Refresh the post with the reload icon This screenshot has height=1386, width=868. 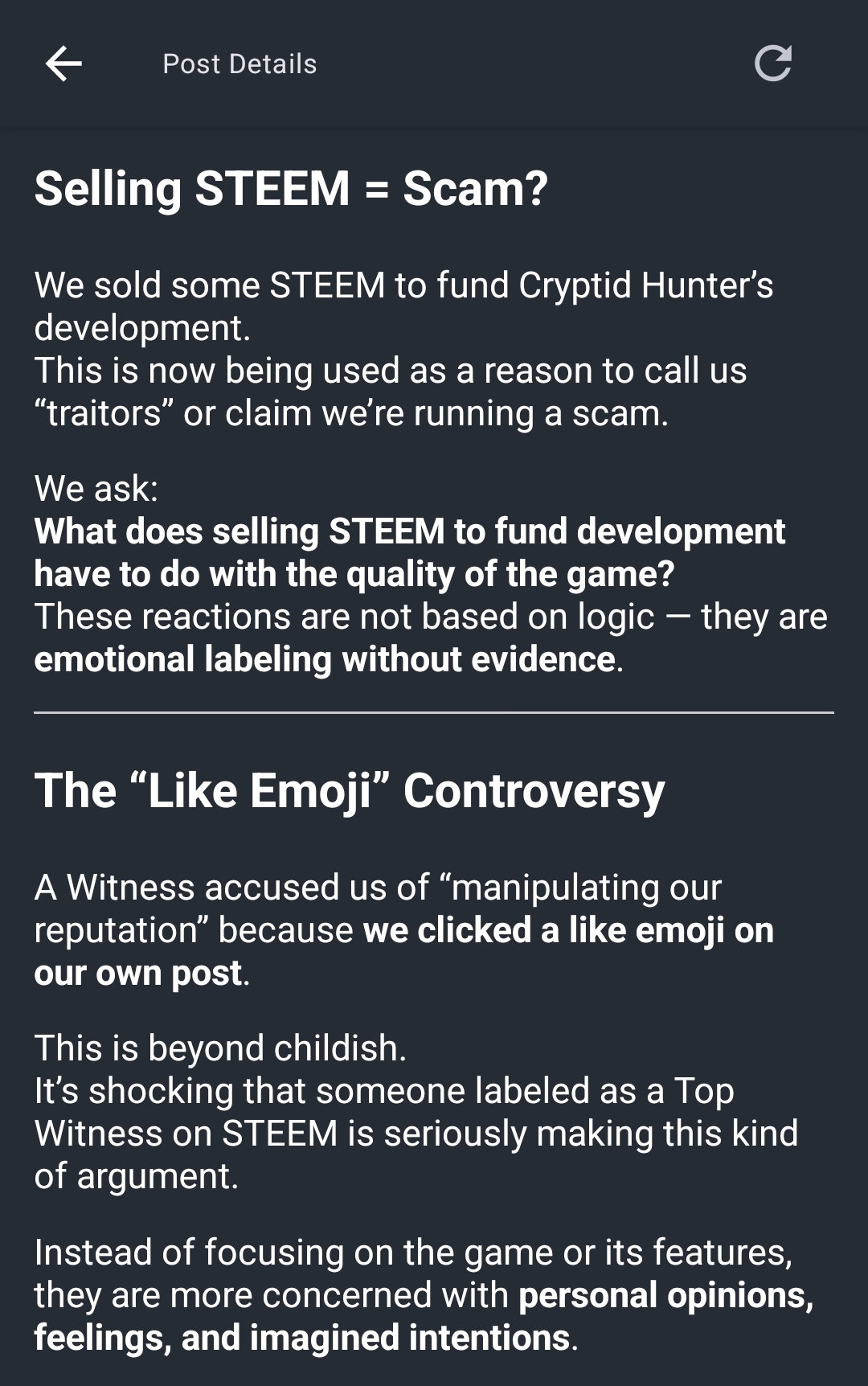point(773,64)
